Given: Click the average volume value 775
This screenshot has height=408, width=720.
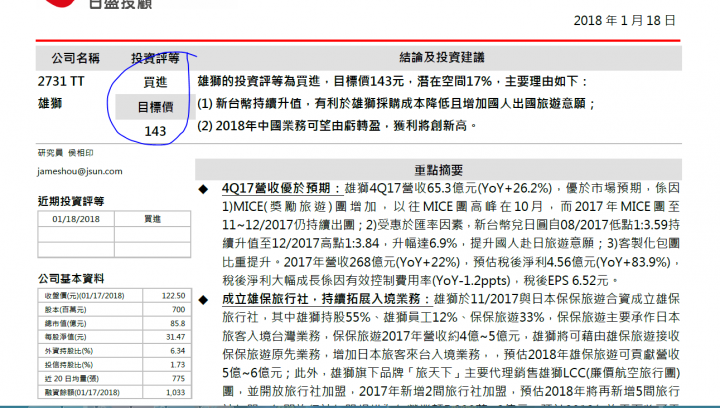Looking at the screenshot, I should click(x=179, y=379).
